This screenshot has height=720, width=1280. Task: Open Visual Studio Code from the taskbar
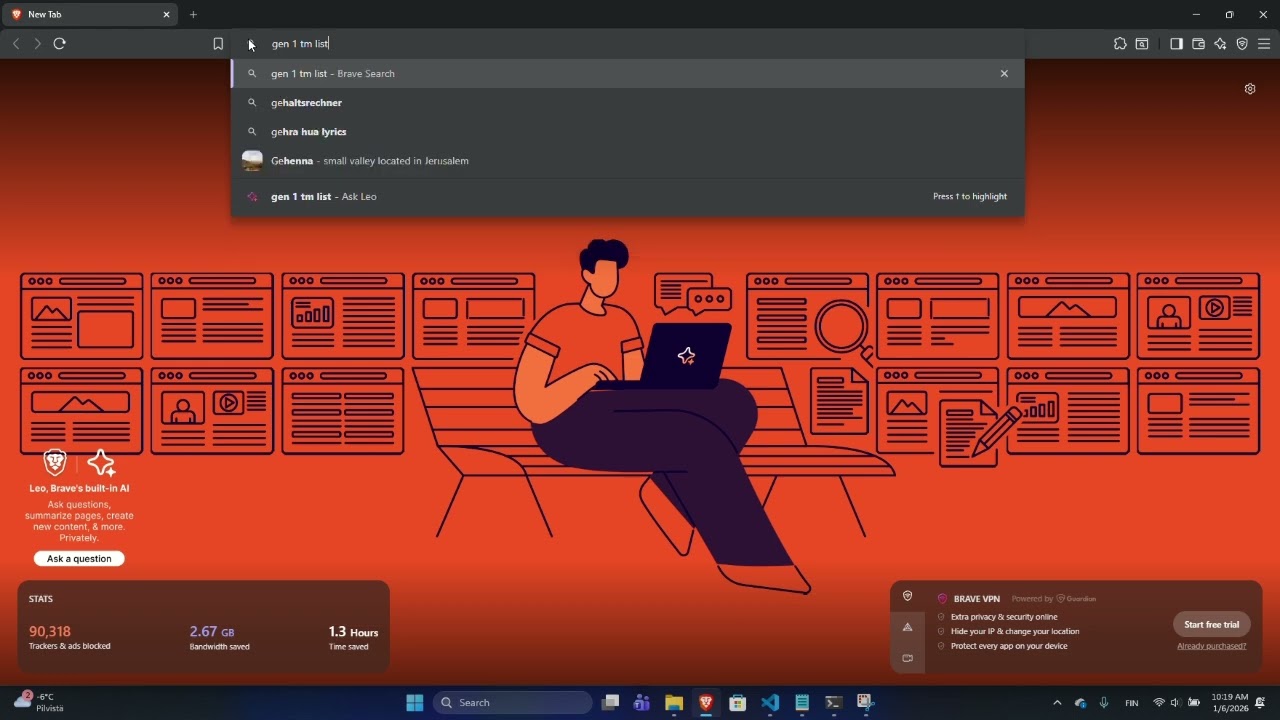click(x=770, y=703)
